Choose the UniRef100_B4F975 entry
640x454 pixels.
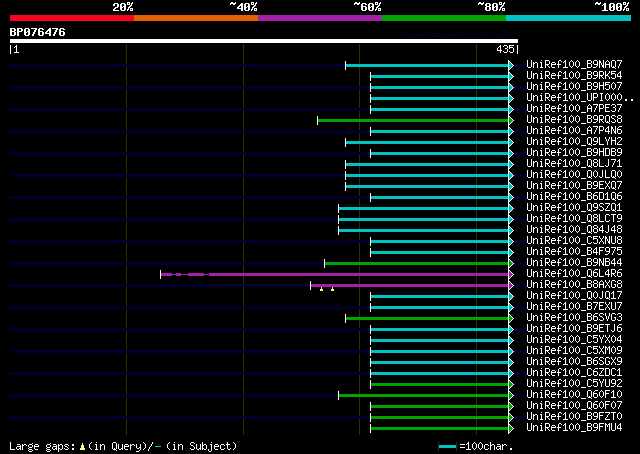pos(574,251)
